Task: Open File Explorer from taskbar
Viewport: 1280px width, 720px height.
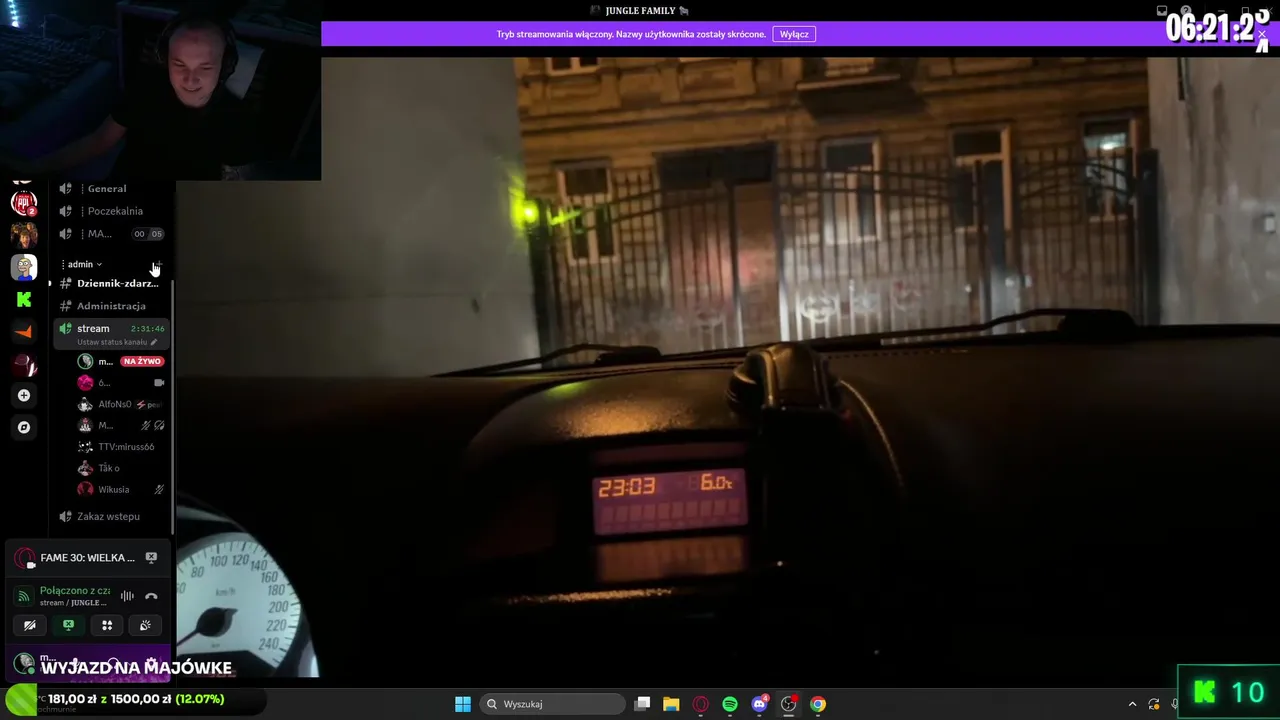Action: point(671,704)
